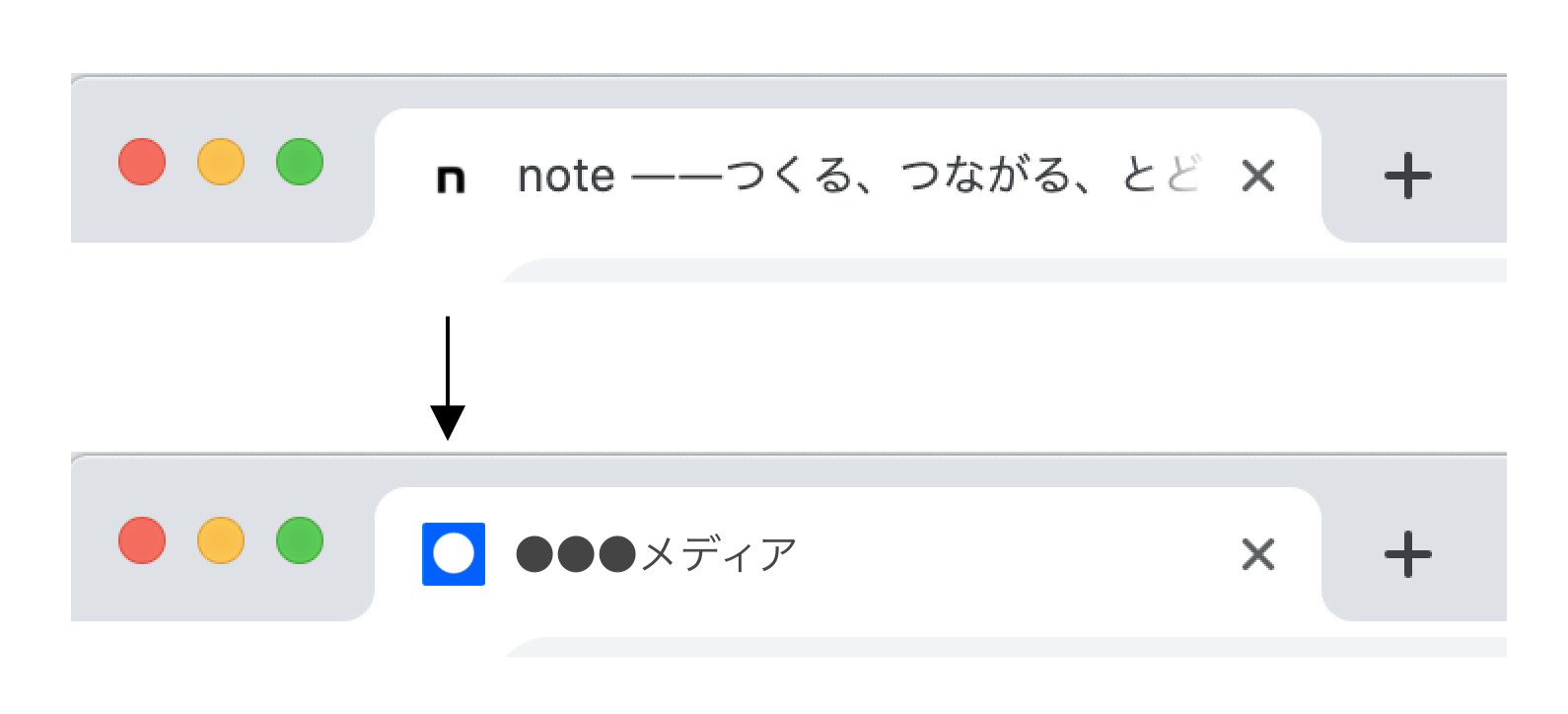1568x714 pixels.
Task: Select the '●●●メディア' tab
Action: coord(848,554)
